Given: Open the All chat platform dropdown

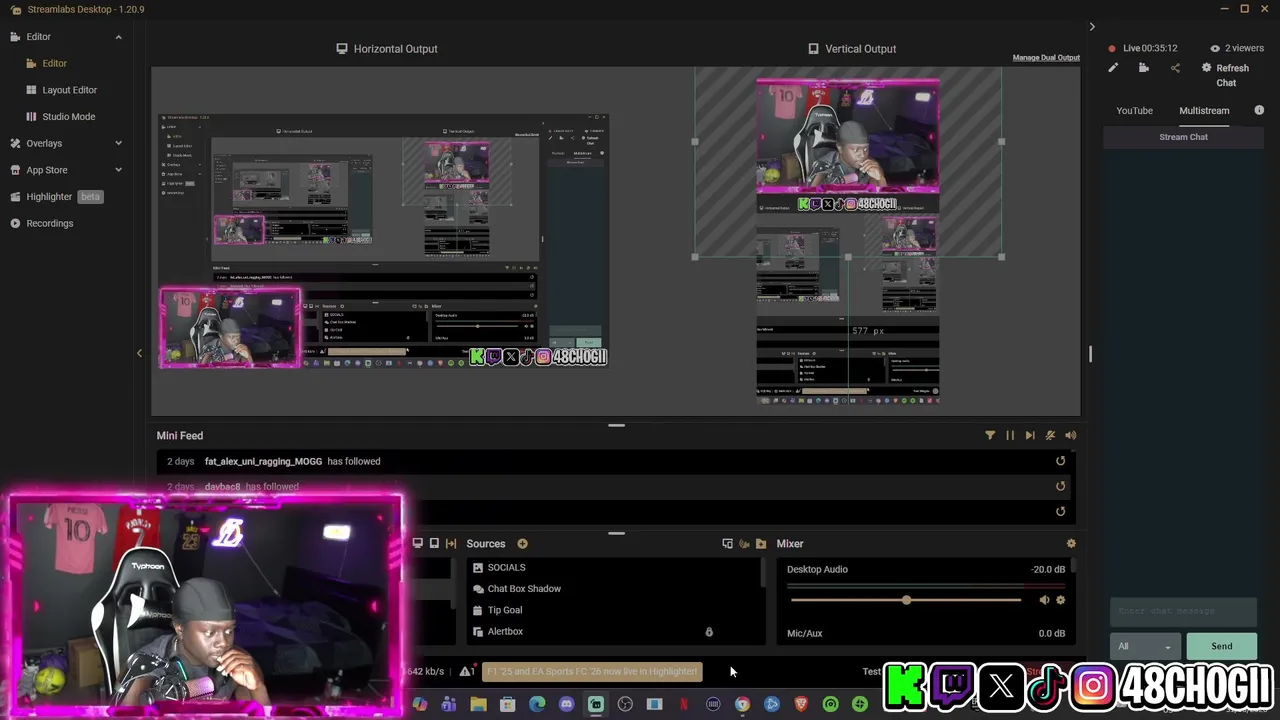Looking at the screenshot, I should pos(1144,647).
